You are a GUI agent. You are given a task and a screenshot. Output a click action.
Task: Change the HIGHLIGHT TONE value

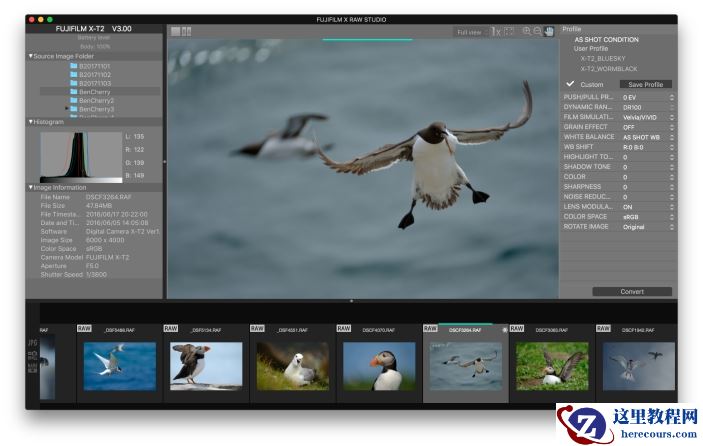click(647, 157)
